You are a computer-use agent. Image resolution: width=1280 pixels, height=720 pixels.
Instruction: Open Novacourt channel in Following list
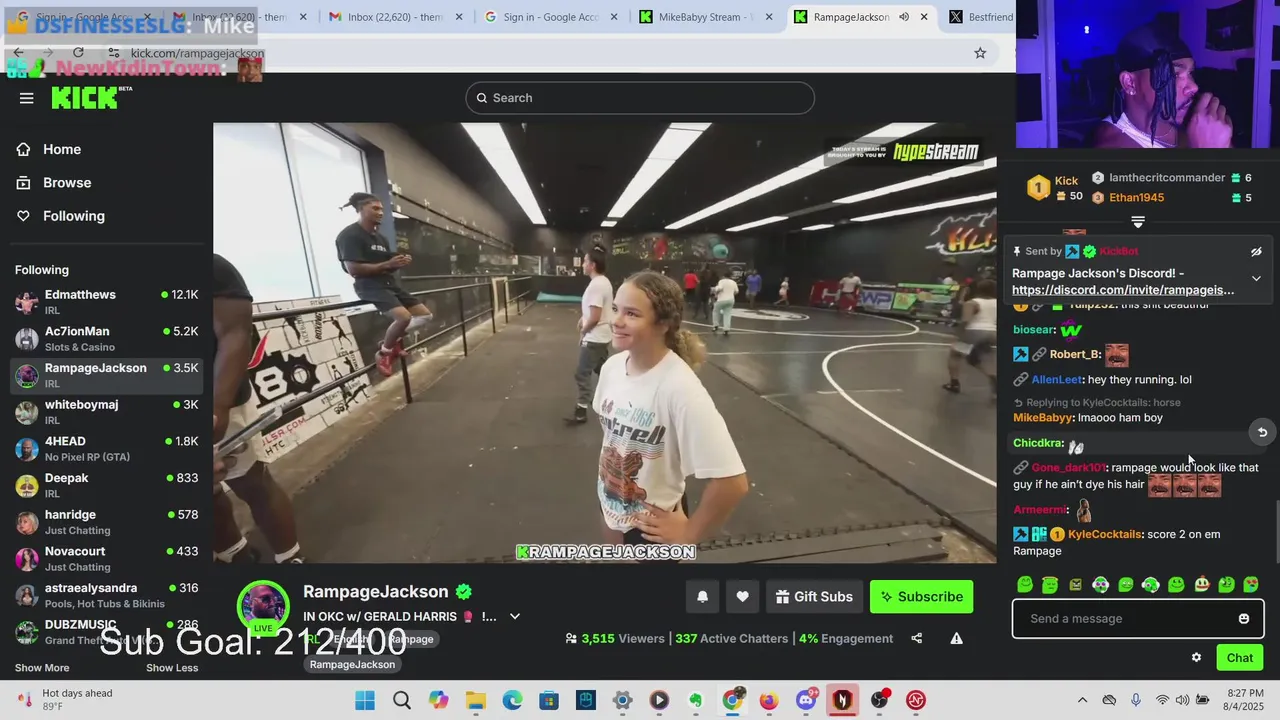click(x=106, y=558)
